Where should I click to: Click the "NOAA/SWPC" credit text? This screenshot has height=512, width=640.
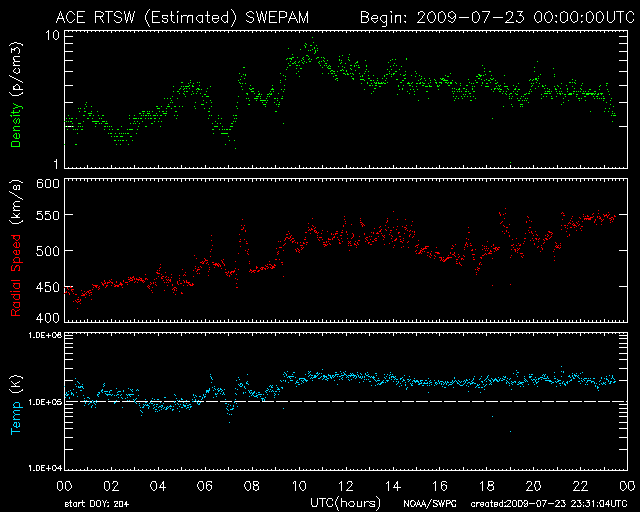point(430,504)
